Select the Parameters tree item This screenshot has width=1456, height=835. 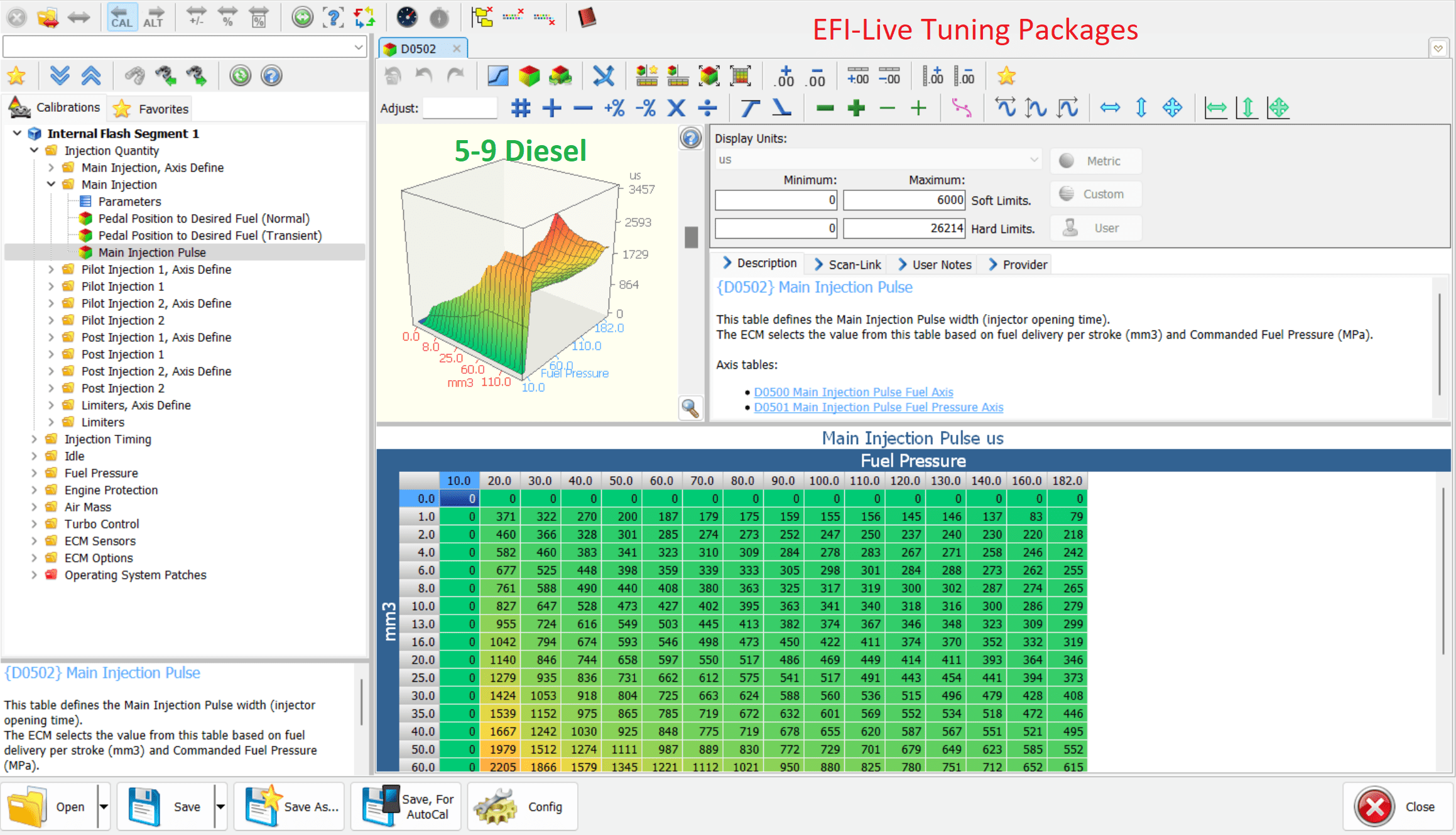[129, 201]
